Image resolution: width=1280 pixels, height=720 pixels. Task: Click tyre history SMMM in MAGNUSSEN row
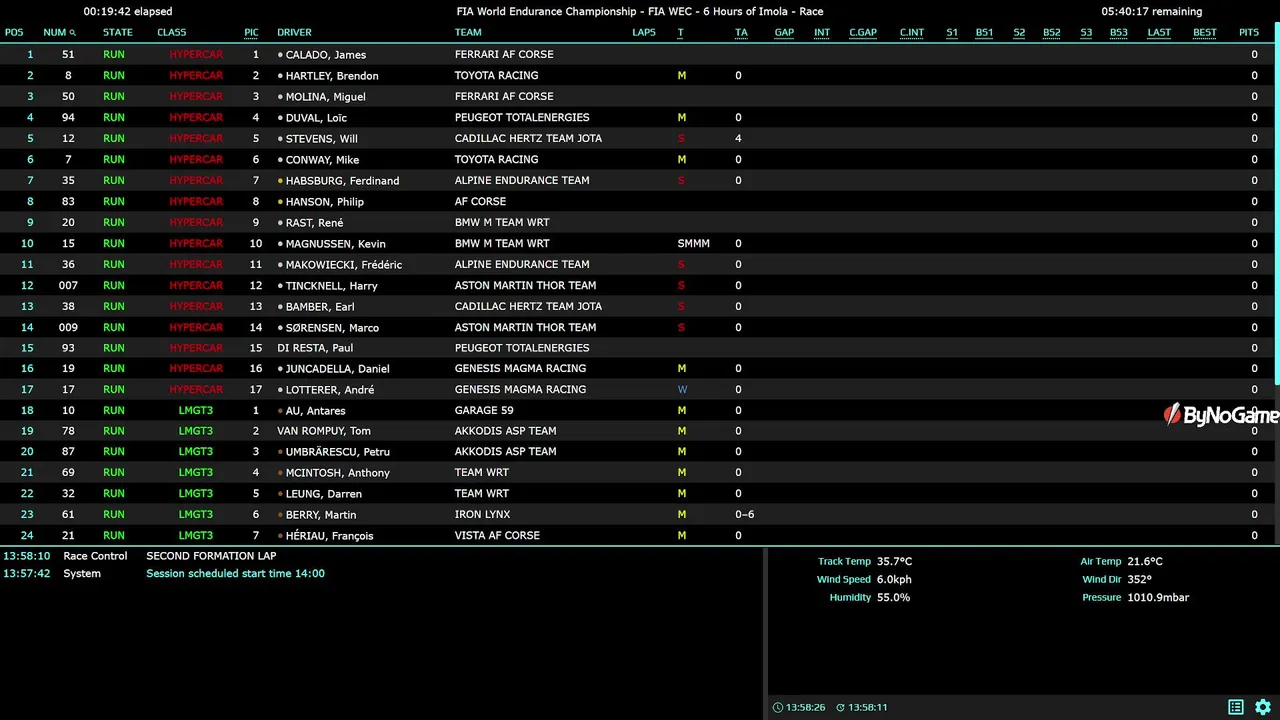pyautogui.click(x=693, y=244)
